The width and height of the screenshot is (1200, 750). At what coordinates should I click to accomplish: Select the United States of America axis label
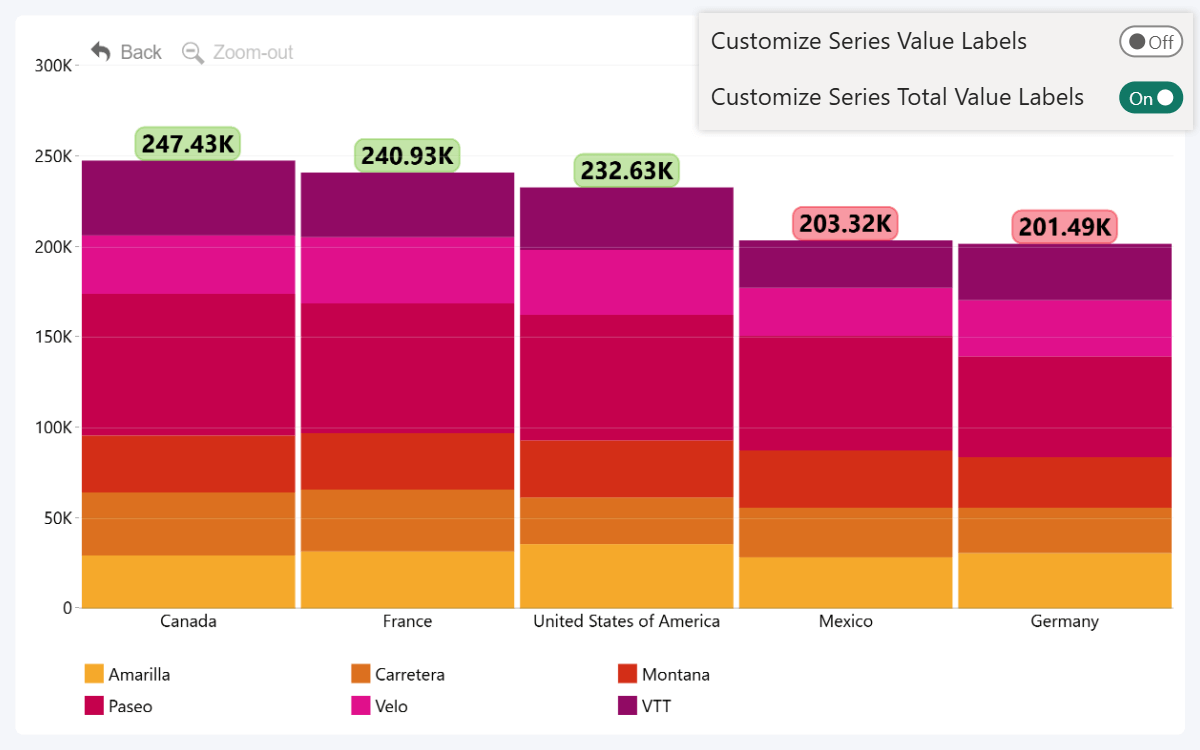(626, 621)
